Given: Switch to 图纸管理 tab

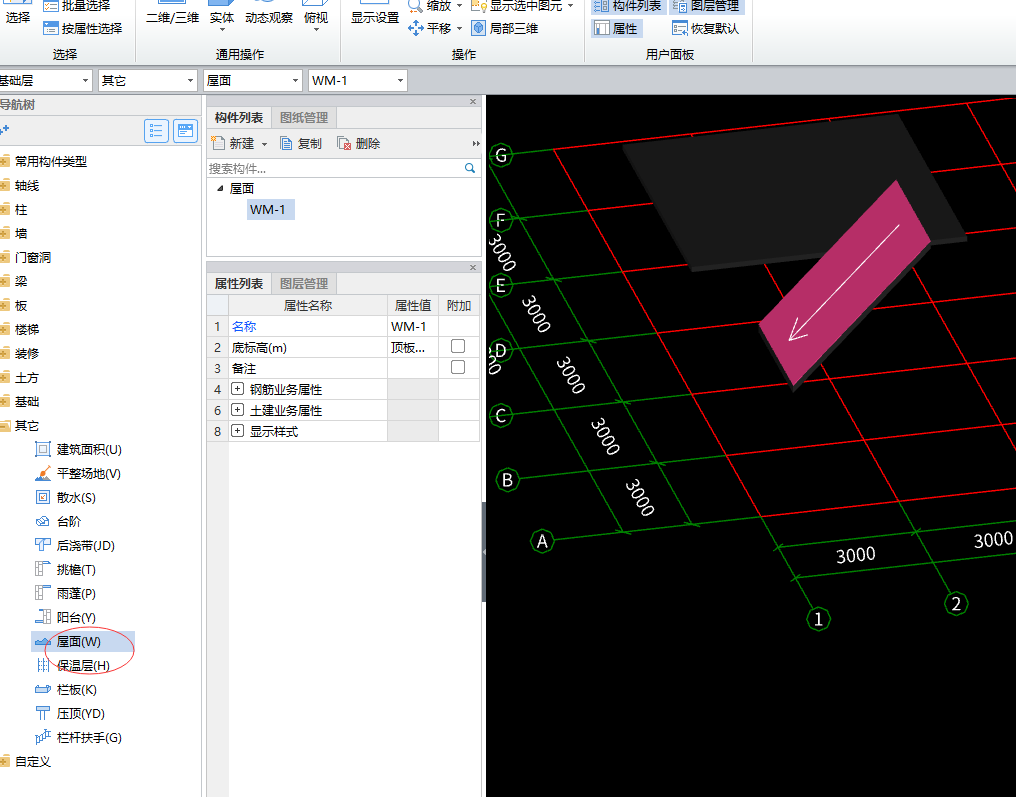Looking at the screenshot, I should click(304, 118).
